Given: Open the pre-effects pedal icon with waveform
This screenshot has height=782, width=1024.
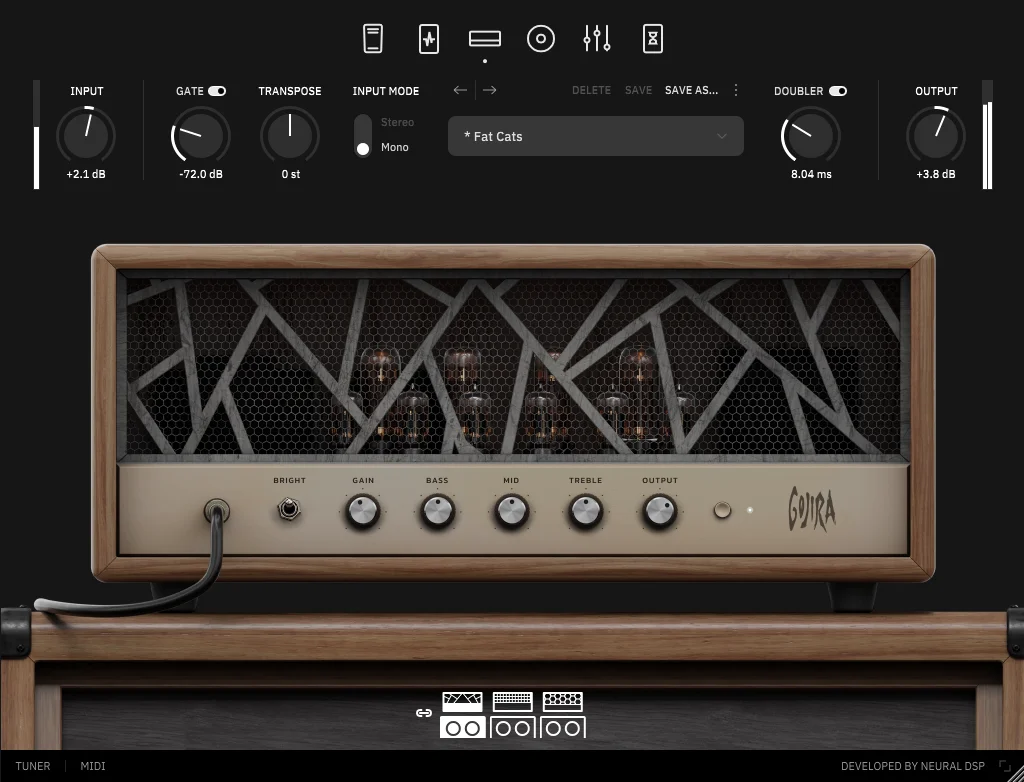Looking at the screenshot, I should tap(428, 39).
